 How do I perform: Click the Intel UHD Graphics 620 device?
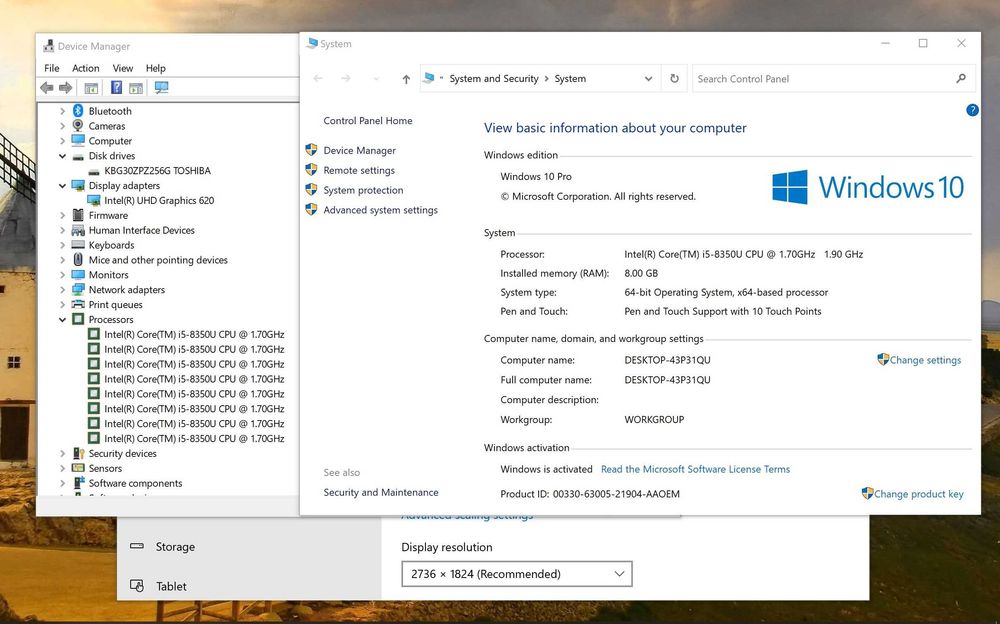(158, 200)
